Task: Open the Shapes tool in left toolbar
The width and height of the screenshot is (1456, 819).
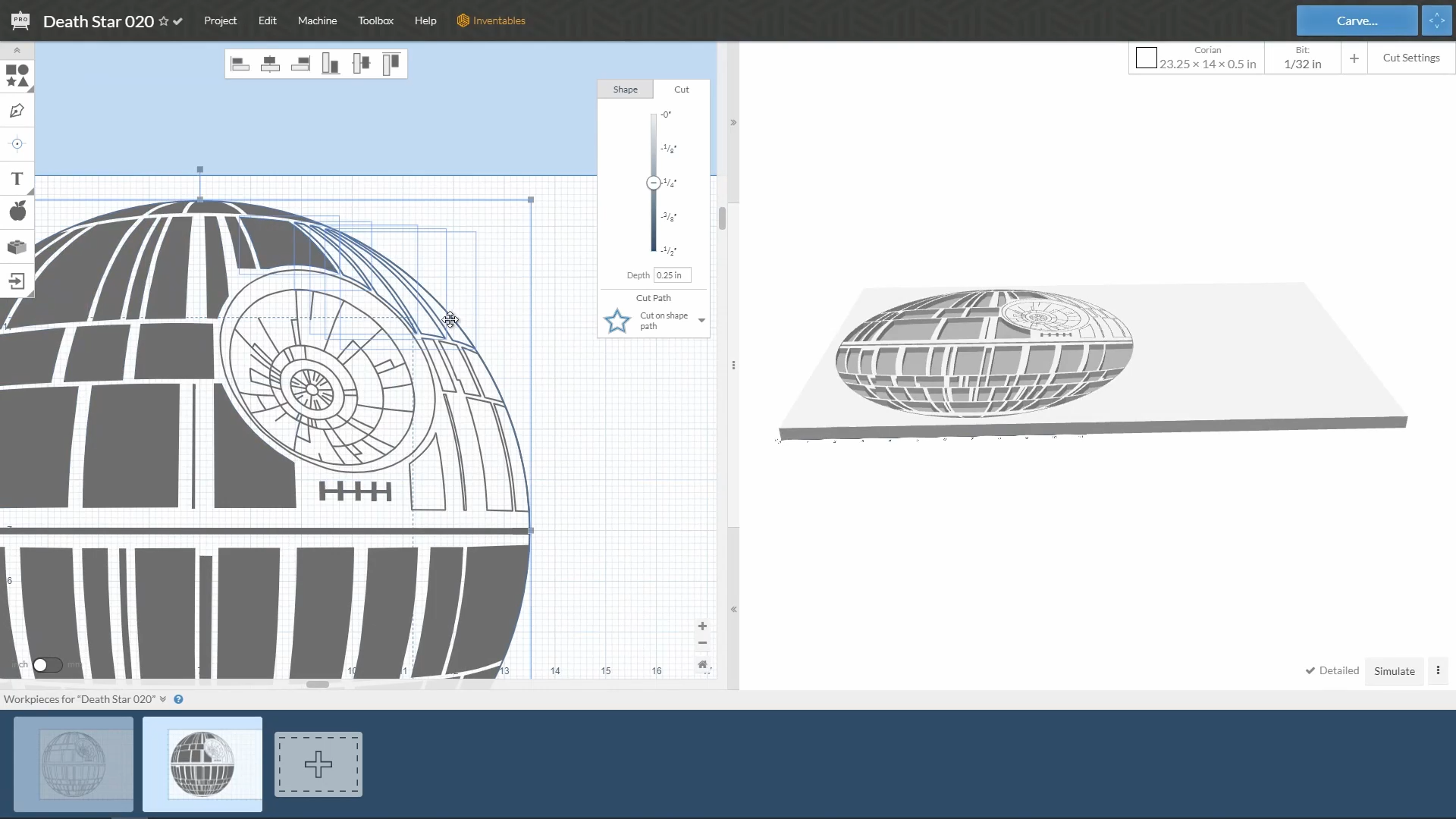Action: (x=17, y=76)
